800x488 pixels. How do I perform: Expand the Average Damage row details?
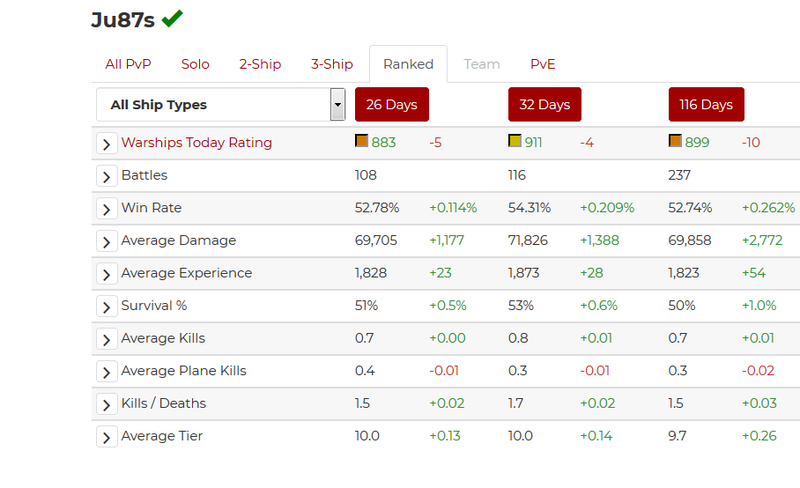pyautogui.click(x=107, y=241)
